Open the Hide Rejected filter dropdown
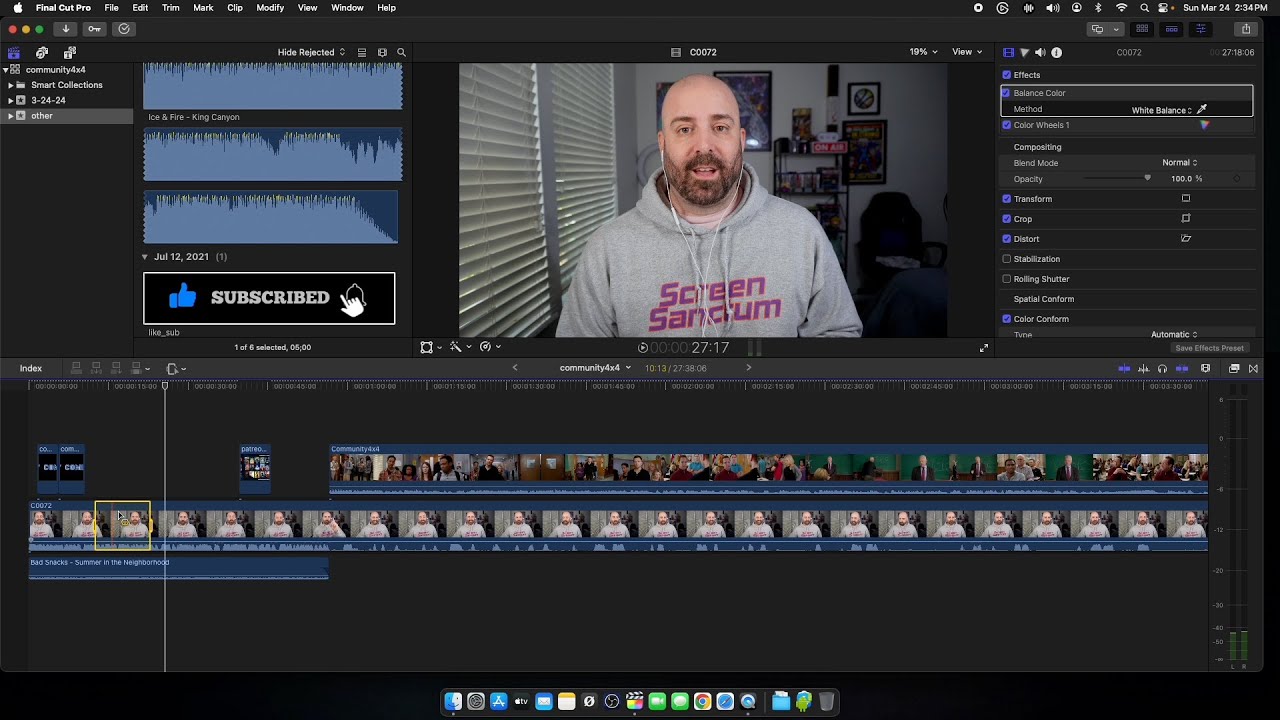This screenshot has width=1280, height=720. pyautogui.click(x=311, y=52)
